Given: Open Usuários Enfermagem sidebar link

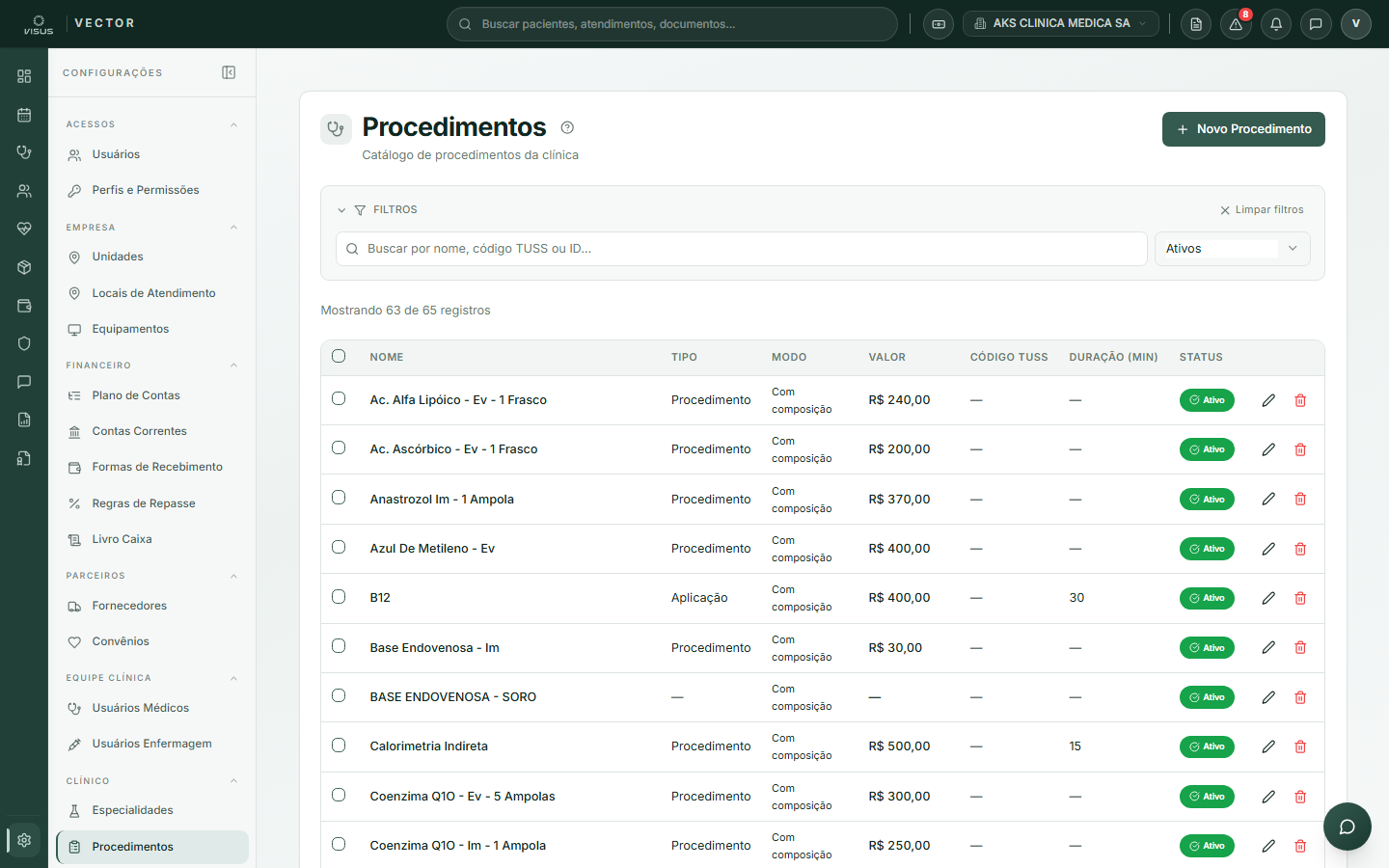Looking at the screenshot, I should pos(152,744).
